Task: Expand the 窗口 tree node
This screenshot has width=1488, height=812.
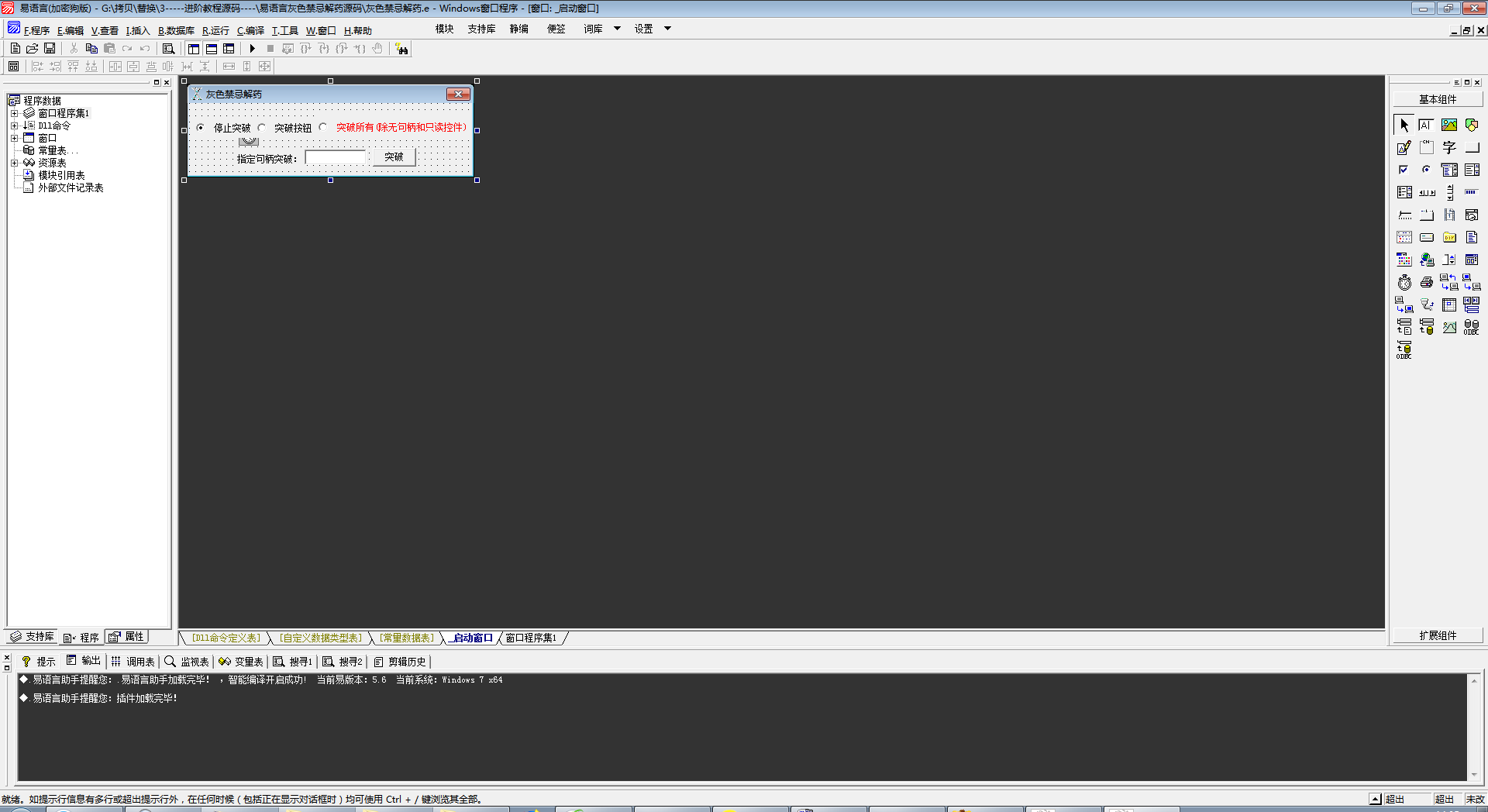Action: pos(14,138)
